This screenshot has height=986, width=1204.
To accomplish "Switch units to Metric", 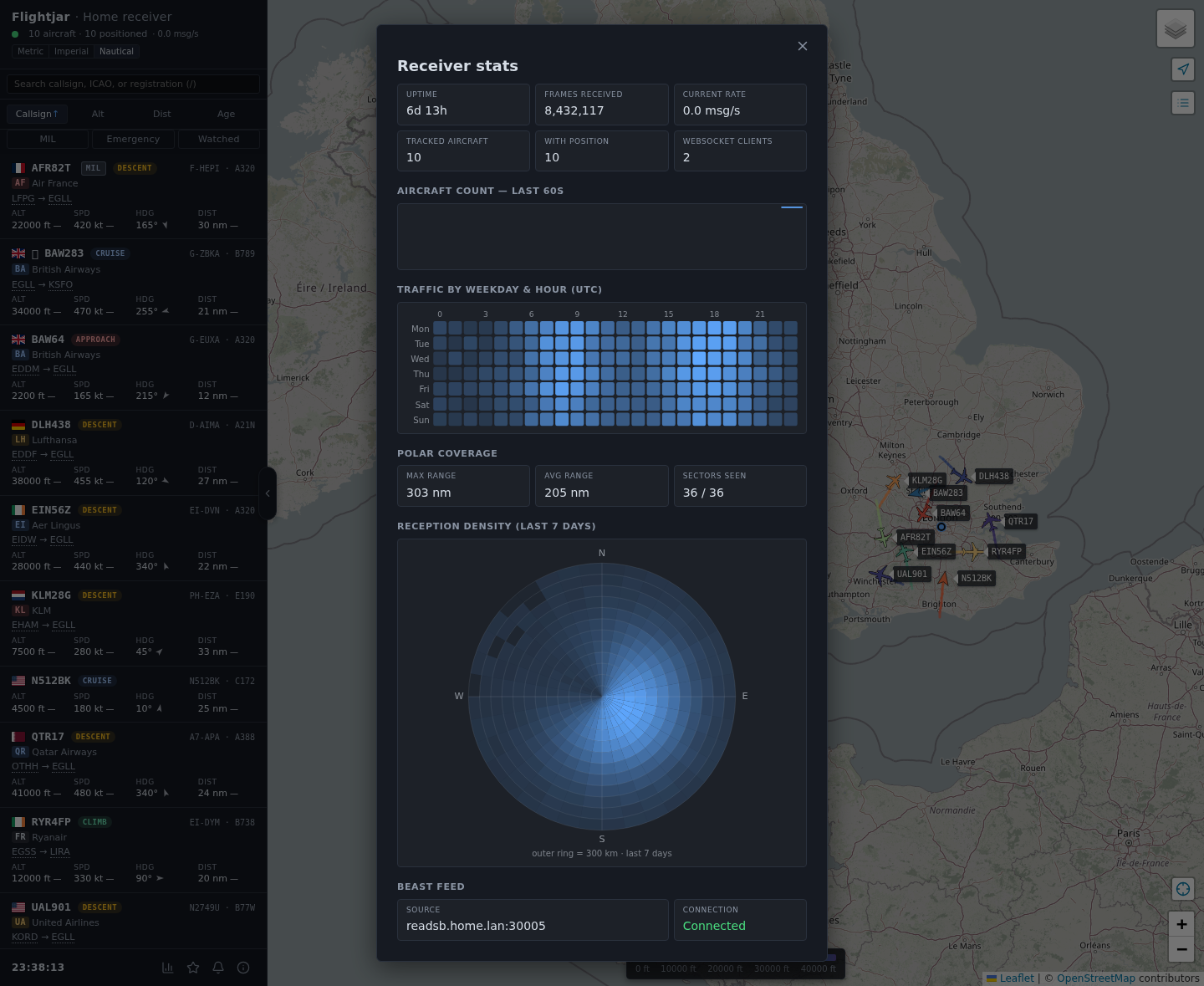I will click(30, 51).
